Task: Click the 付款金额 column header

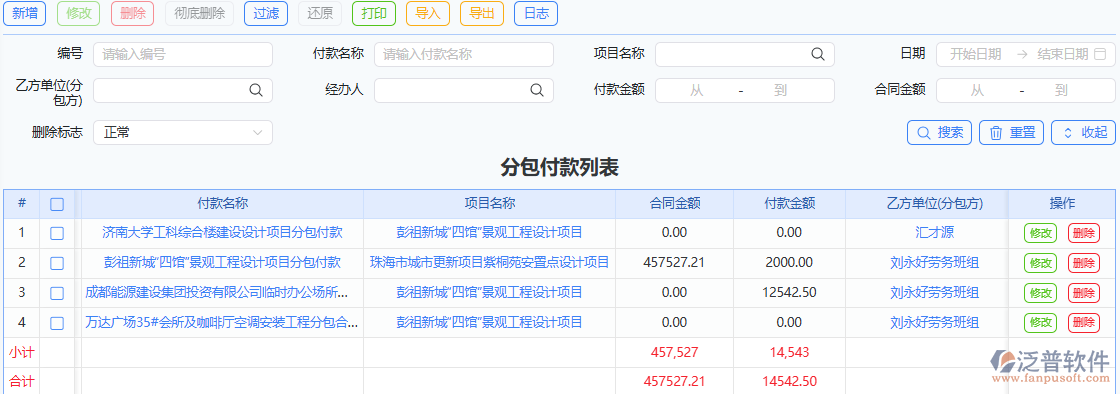Action: point(789,203)
